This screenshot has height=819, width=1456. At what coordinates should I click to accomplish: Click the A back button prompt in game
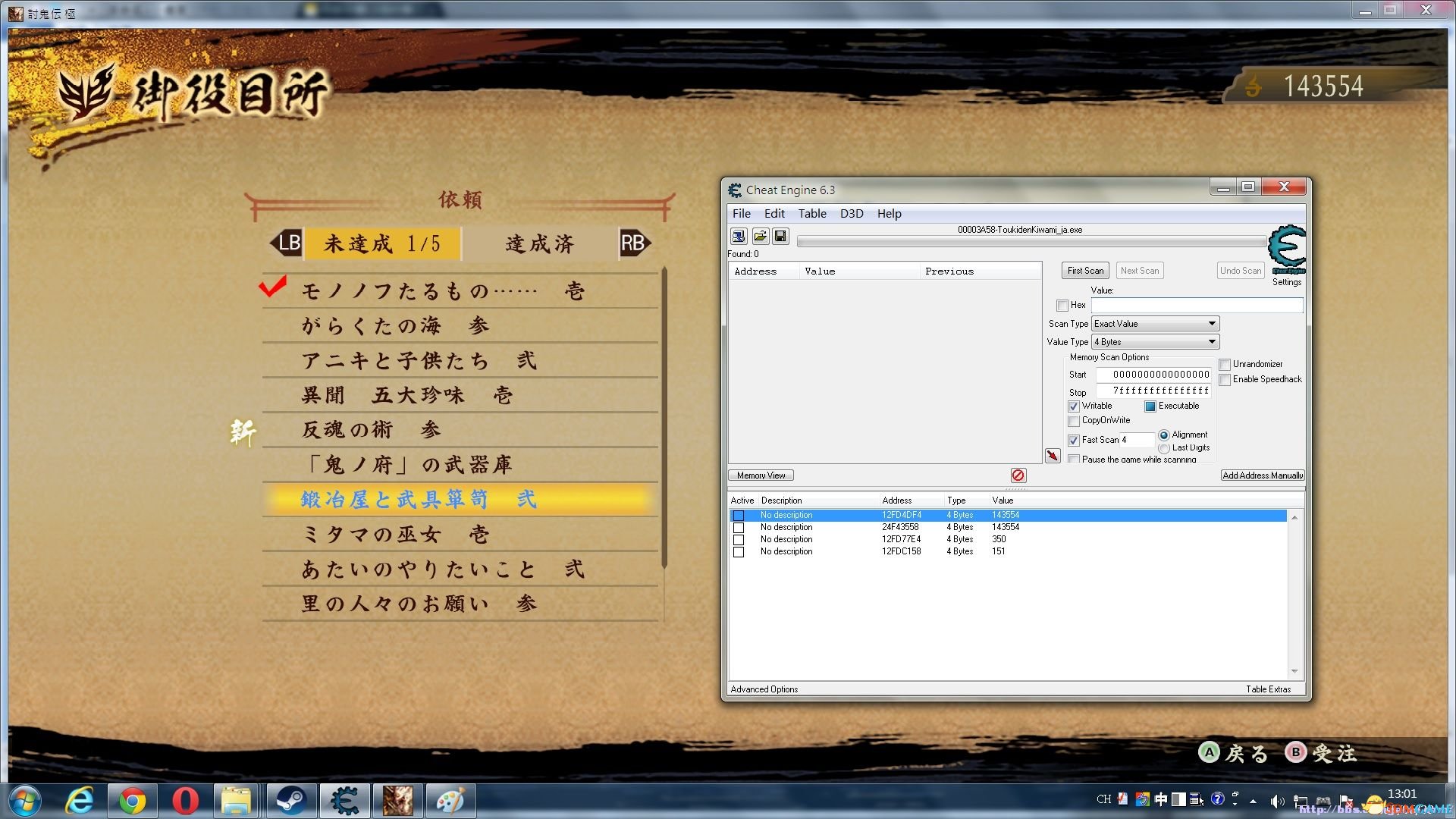point(1209,752)
